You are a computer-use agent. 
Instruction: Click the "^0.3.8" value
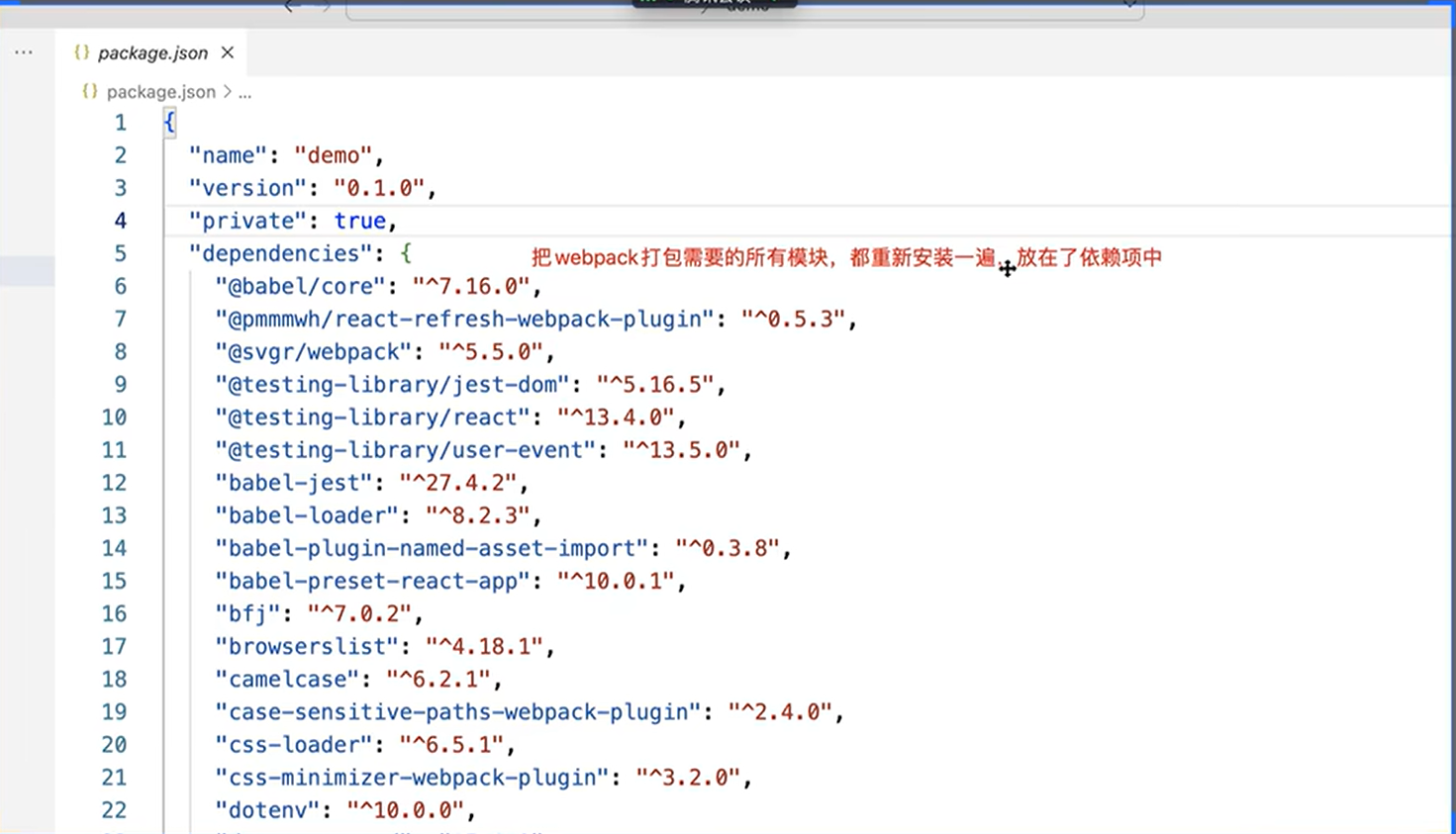tap(728, 548)
